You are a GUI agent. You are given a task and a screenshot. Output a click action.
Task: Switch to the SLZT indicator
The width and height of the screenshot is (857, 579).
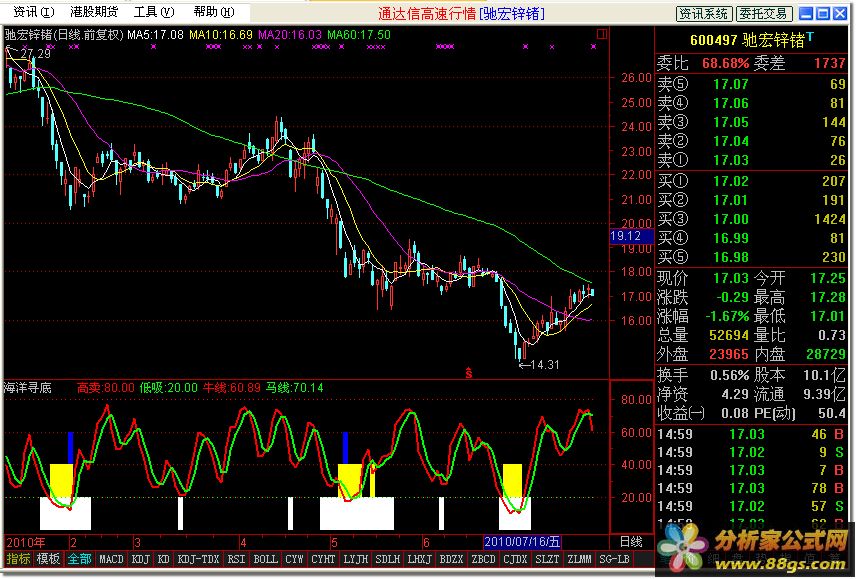548,559
